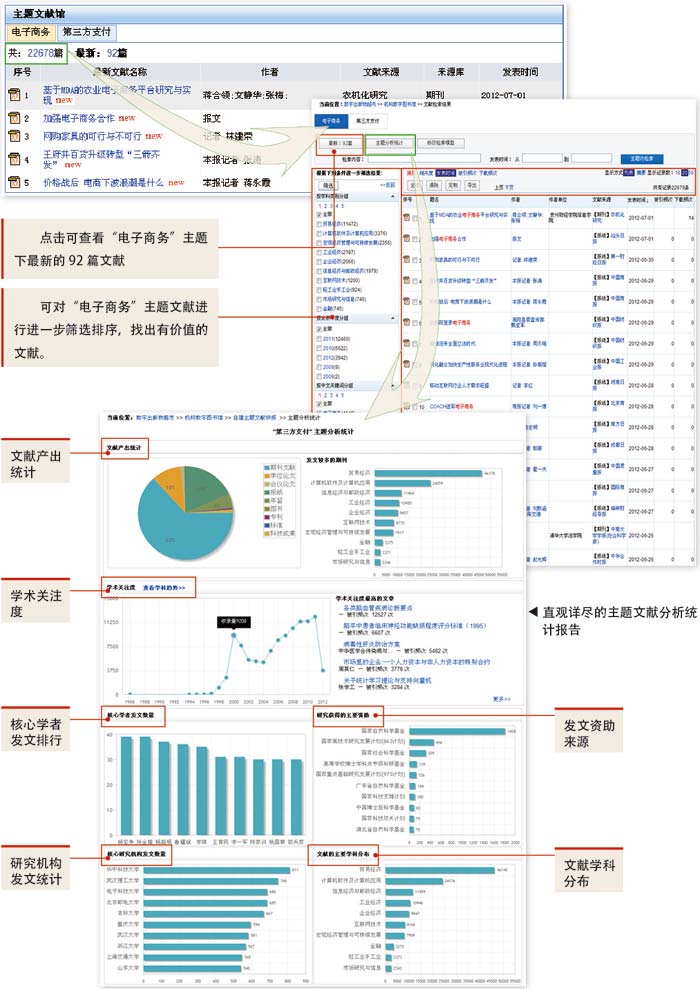The image size is (700, 989).
Task: Select the 第三方支付 tab in 主题文献馆
Action: [87, 32]
